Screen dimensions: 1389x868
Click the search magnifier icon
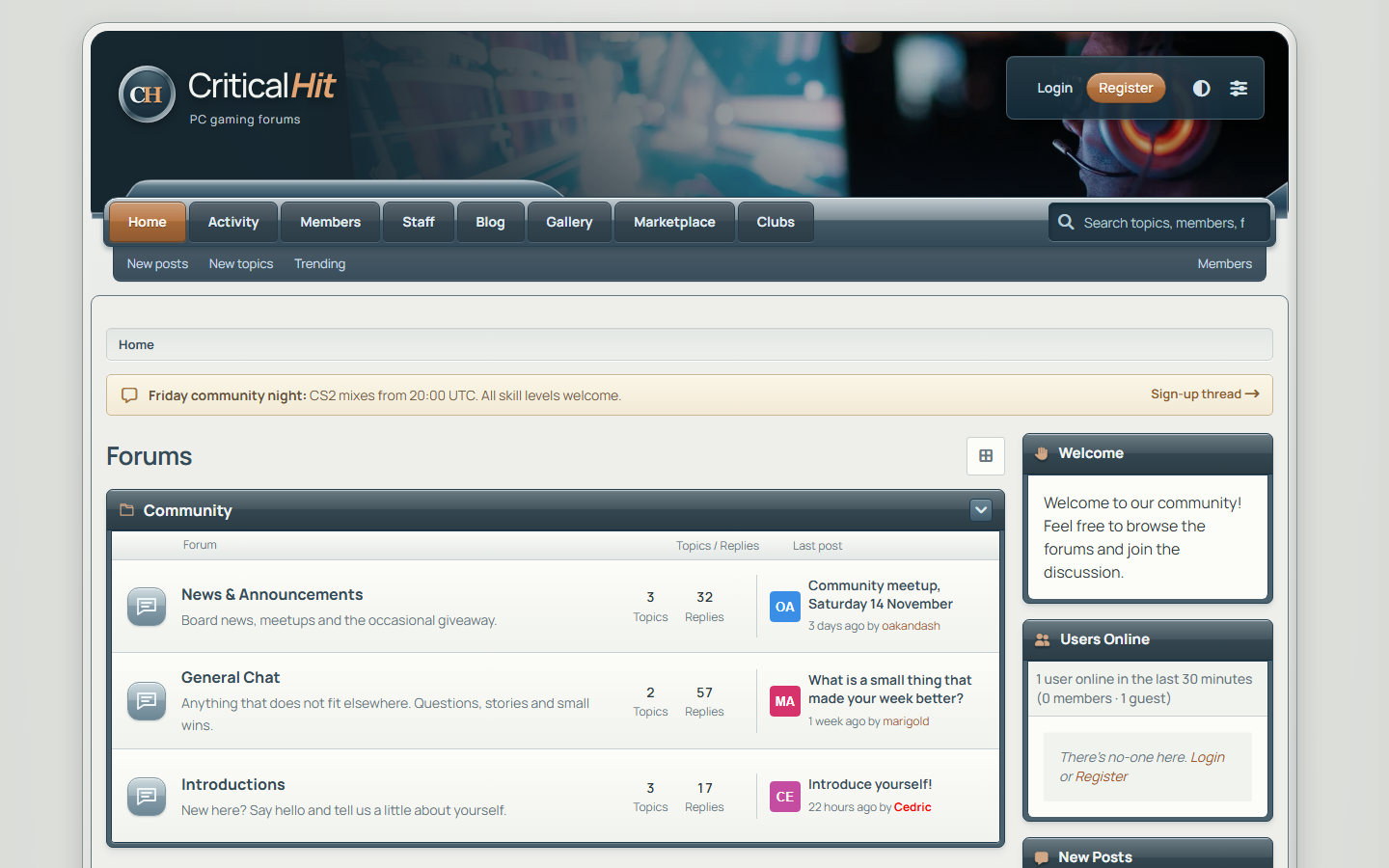click(1066, 222)
